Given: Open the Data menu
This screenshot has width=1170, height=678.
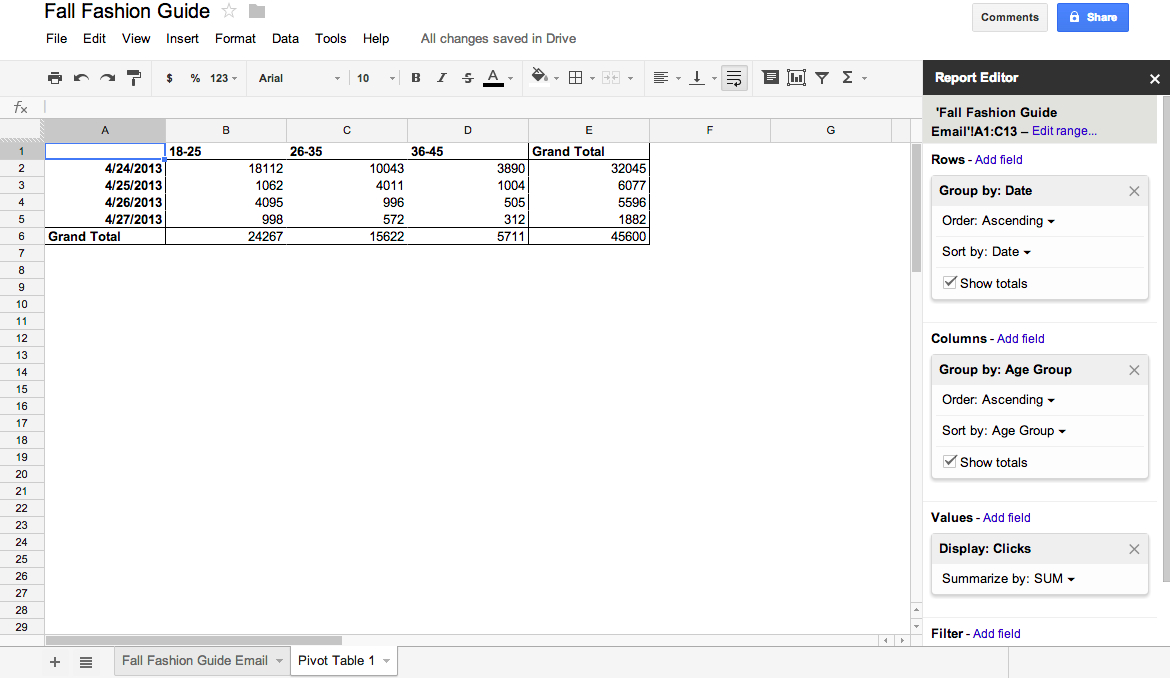Looking at the screenshot, I should tap(285, 39).
